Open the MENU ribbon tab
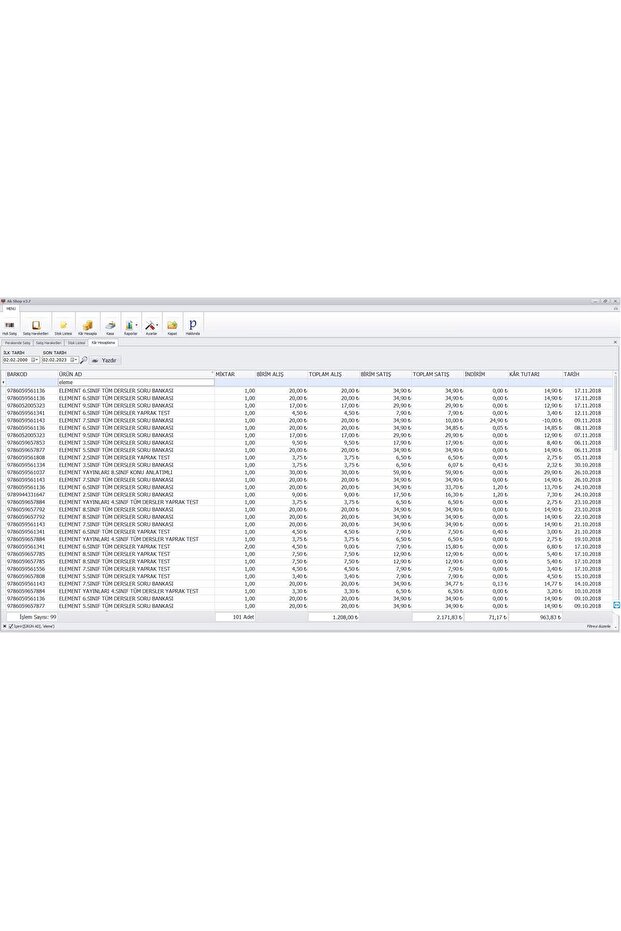The width and height of the screenshot is (621, 931). pyautogui.click(x=10, y=309)
